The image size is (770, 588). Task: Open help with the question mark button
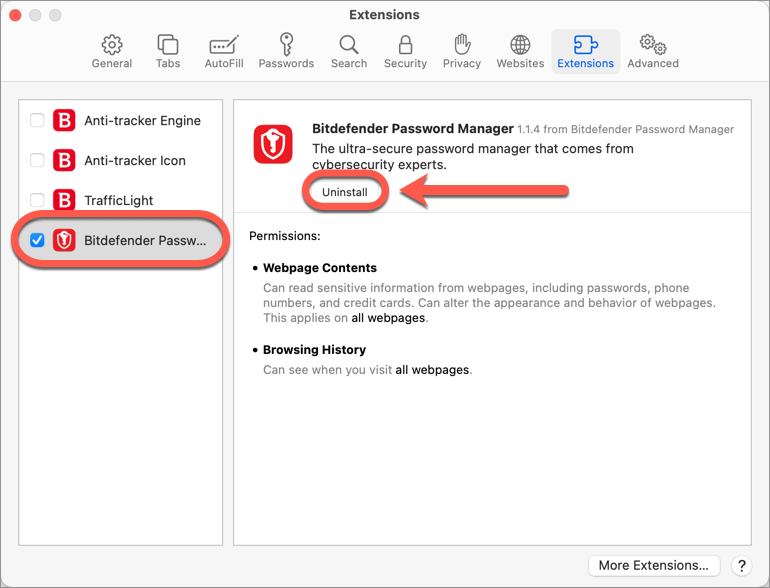coord(742,565)
